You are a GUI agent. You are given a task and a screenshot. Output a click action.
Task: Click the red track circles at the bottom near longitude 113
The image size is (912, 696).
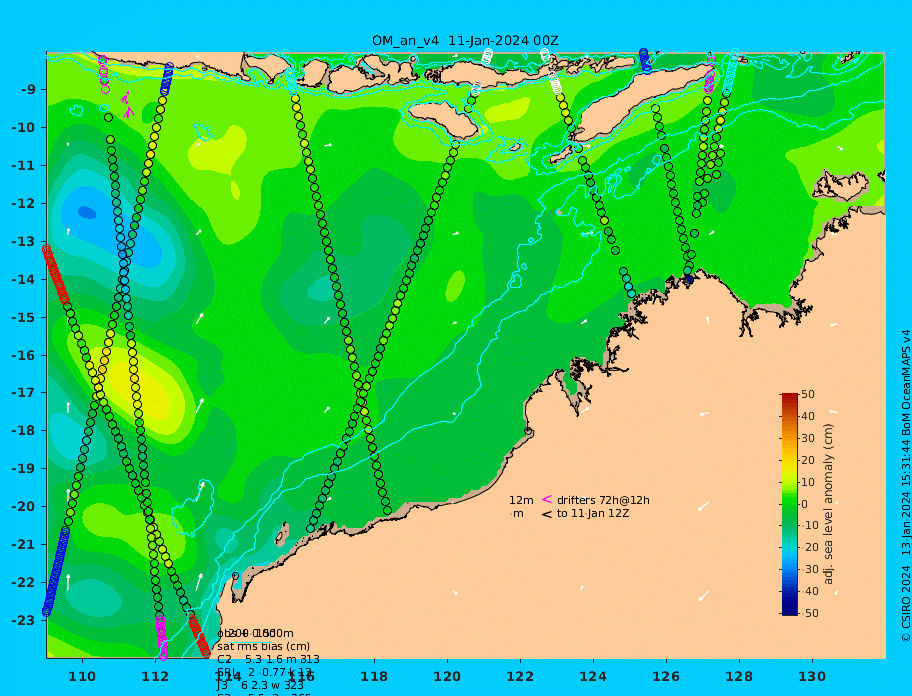pos(200,637)
